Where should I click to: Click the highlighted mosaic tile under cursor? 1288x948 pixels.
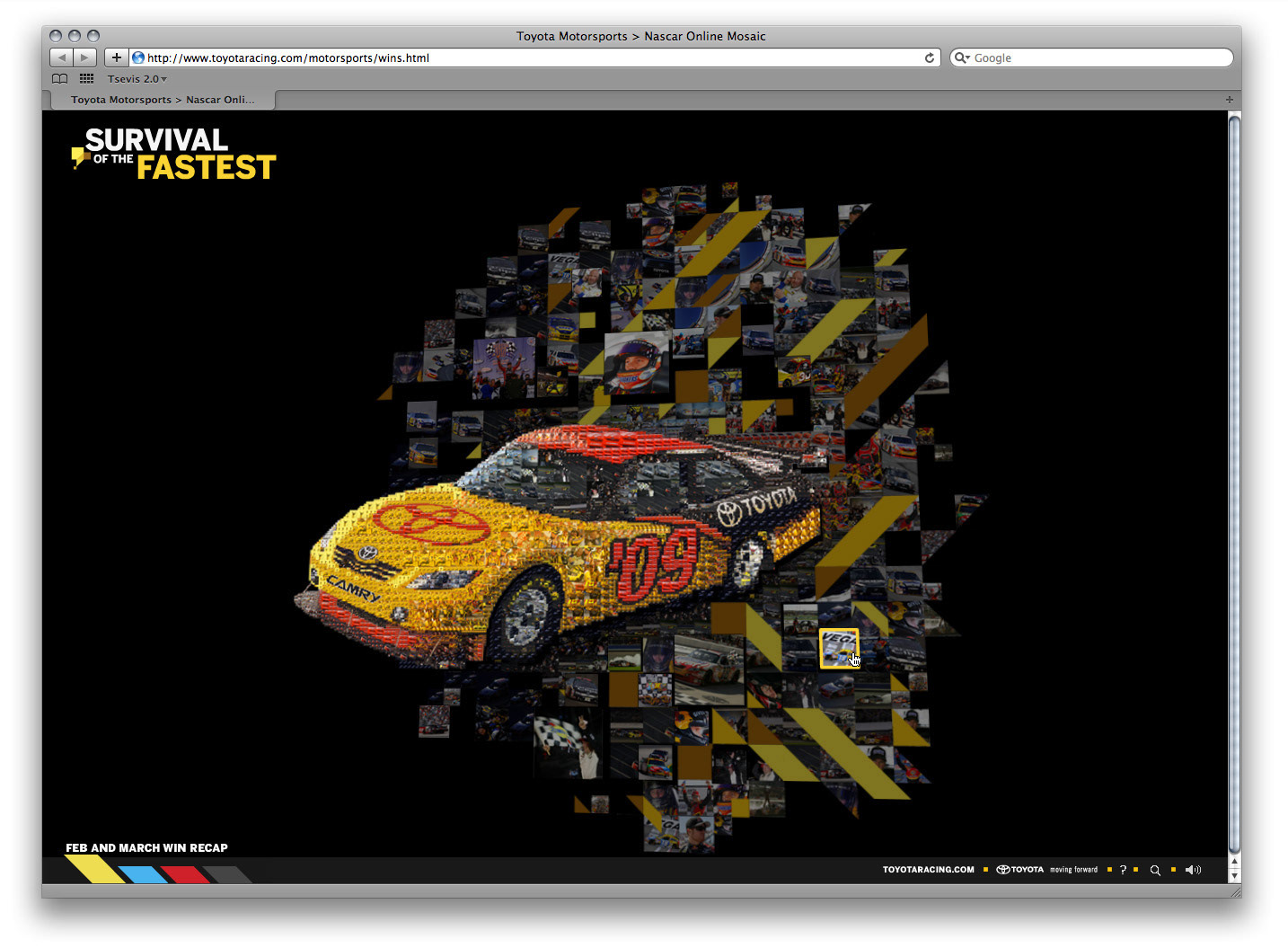click(839, 649)
